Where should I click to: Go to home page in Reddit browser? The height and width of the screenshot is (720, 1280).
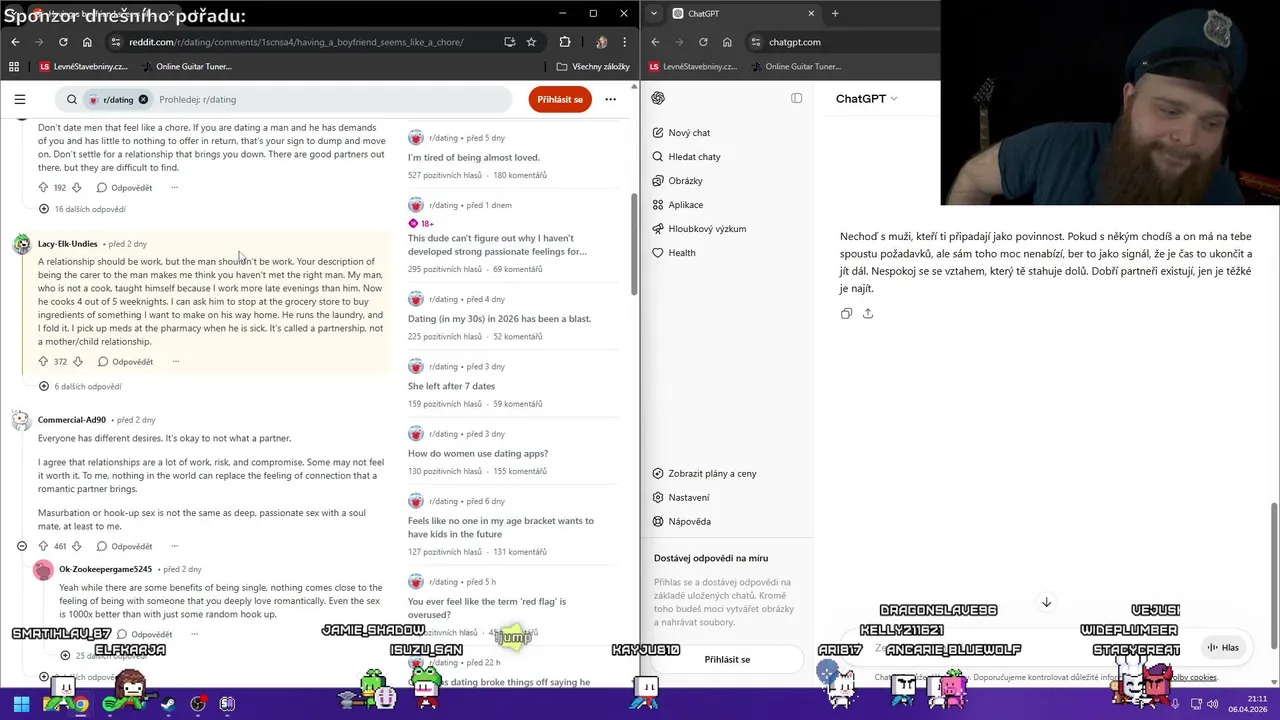pos(87,42)
